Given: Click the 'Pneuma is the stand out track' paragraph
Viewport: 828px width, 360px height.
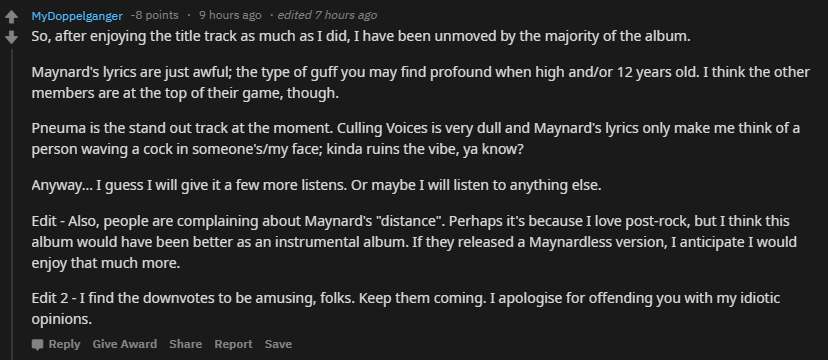Looking at the screenshot, I should tap(416, 139).
